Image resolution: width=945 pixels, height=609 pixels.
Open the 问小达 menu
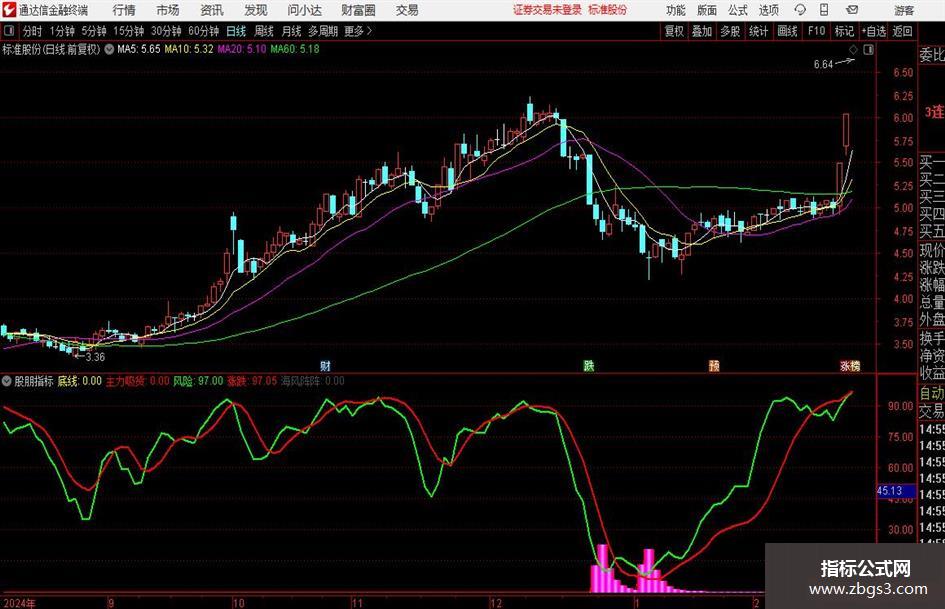[x=304, y=10]
